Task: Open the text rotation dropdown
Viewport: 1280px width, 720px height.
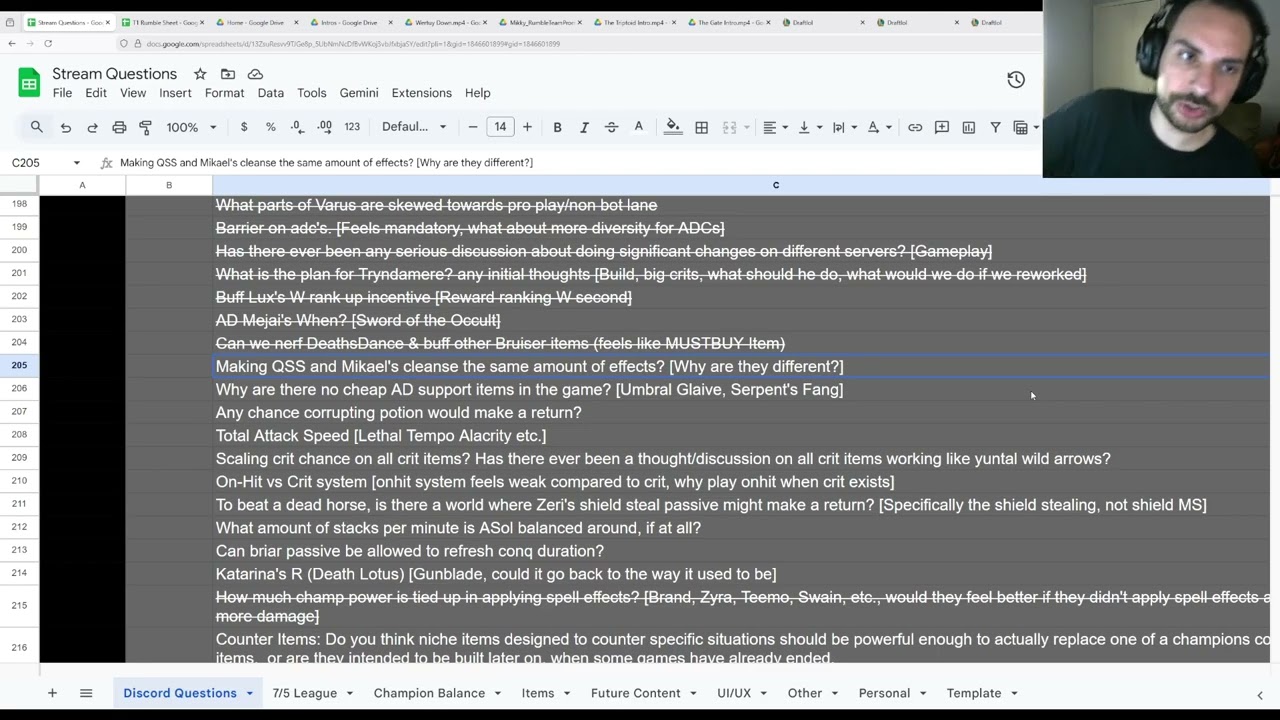Action: tap(879, 127)
